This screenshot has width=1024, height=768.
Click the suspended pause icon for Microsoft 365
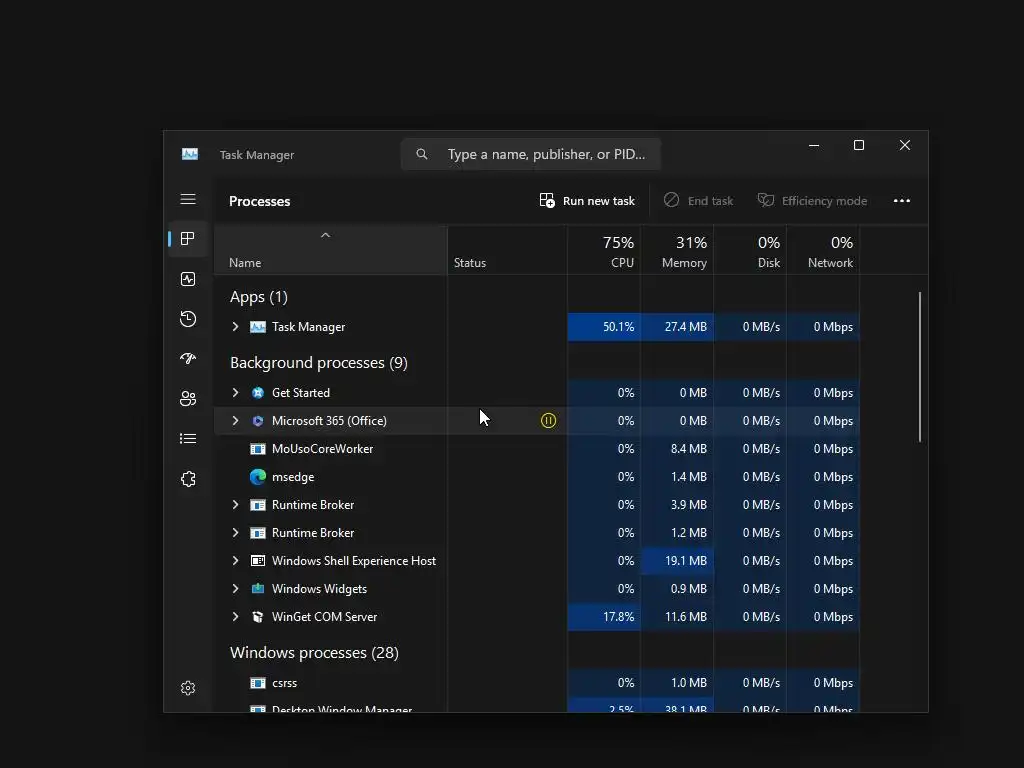pyautogui.click(x=549, y=421)
